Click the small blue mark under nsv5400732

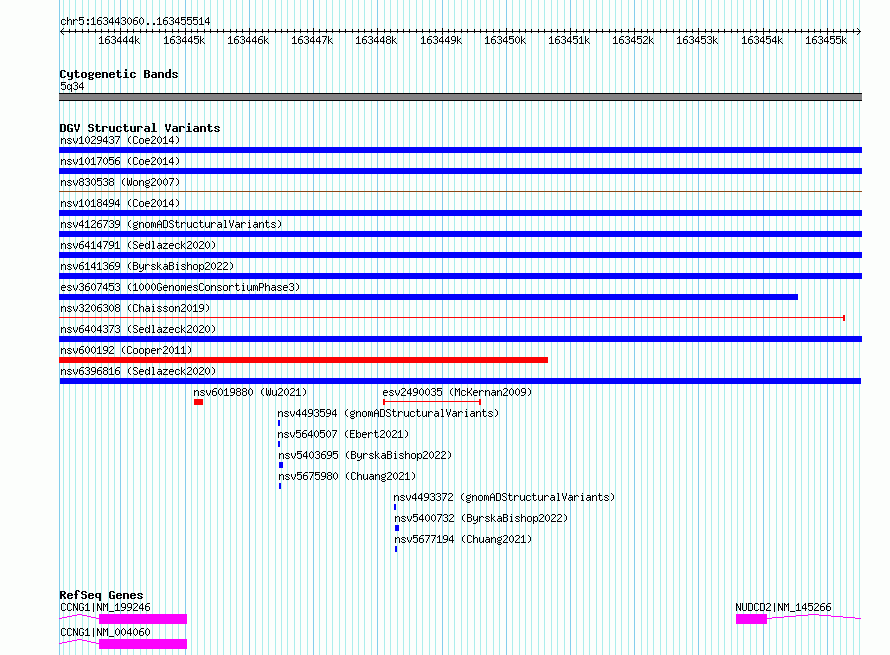pyautogui.click(x=397, y=528)
